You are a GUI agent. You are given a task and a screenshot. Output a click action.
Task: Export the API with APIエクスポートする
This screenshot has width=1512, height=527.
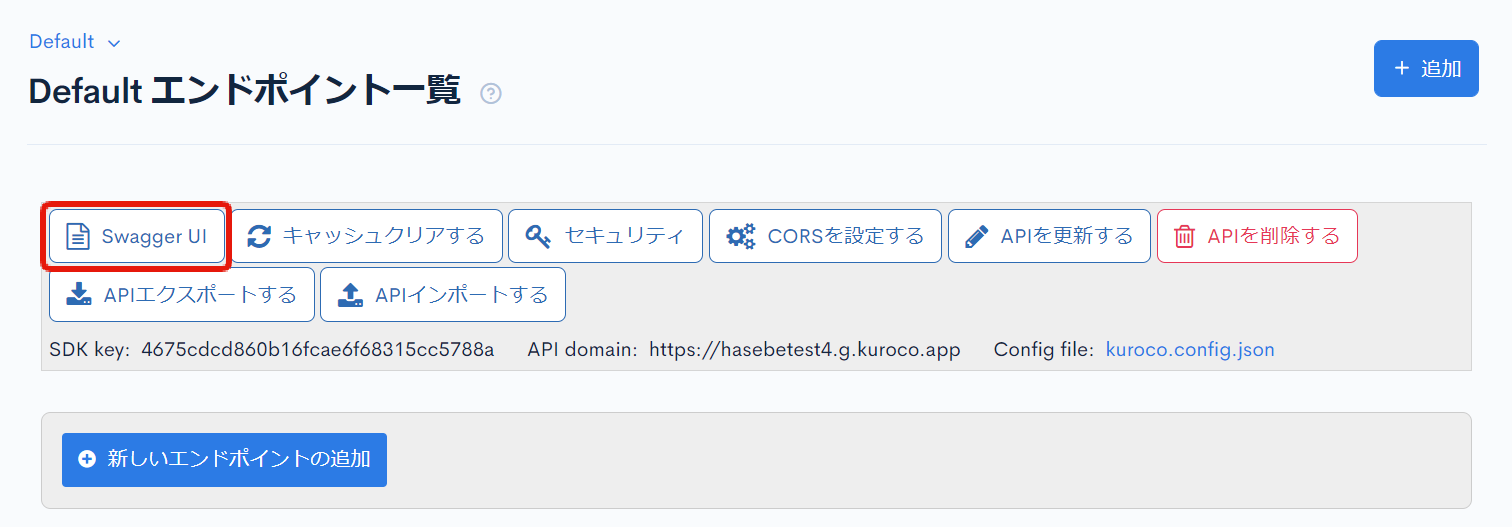point(182,295)
